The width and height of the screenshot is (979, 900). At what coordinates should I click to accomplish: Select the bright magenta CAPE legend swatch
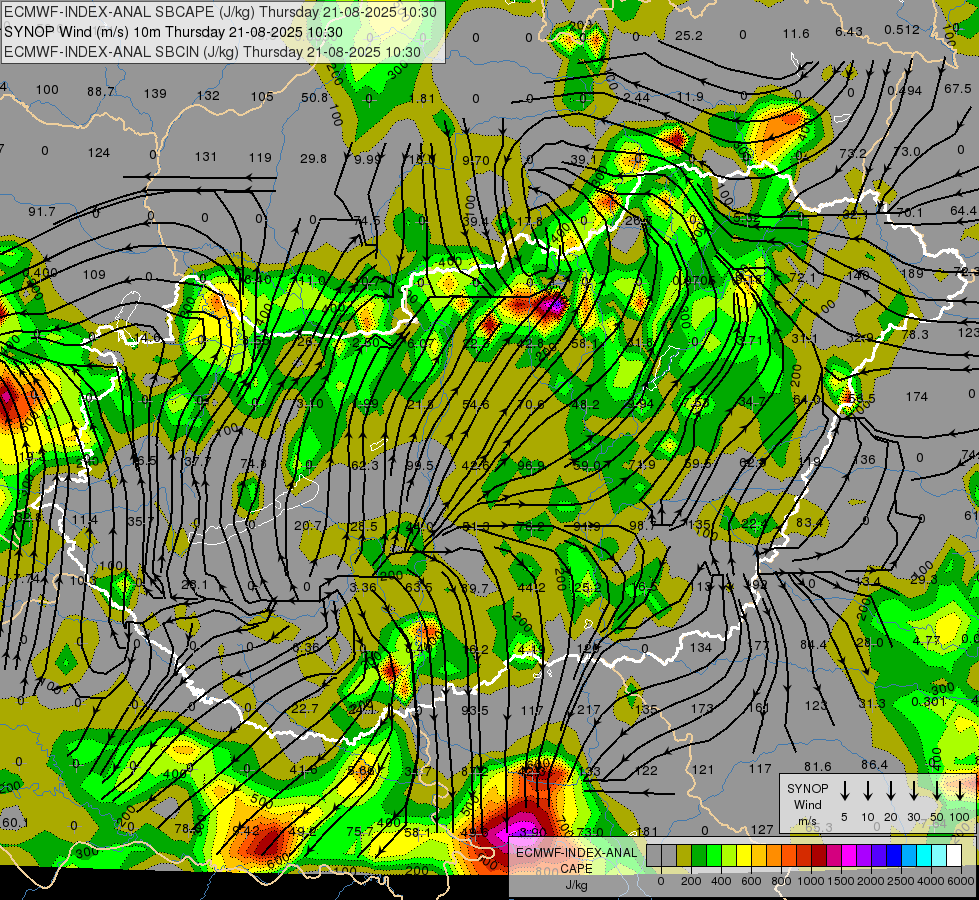point(849,855)
